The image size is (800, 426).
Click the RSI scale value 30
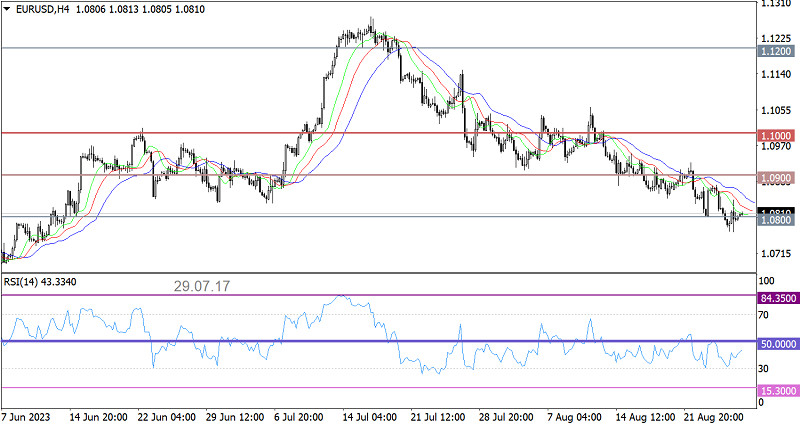click(764, 368)
